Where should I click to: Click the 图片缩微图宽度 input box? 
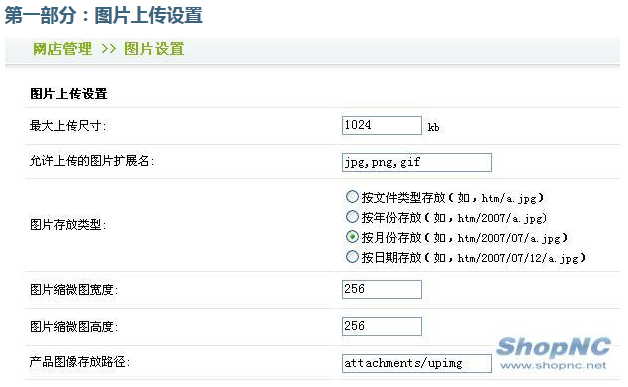click(x=382, y=289)
